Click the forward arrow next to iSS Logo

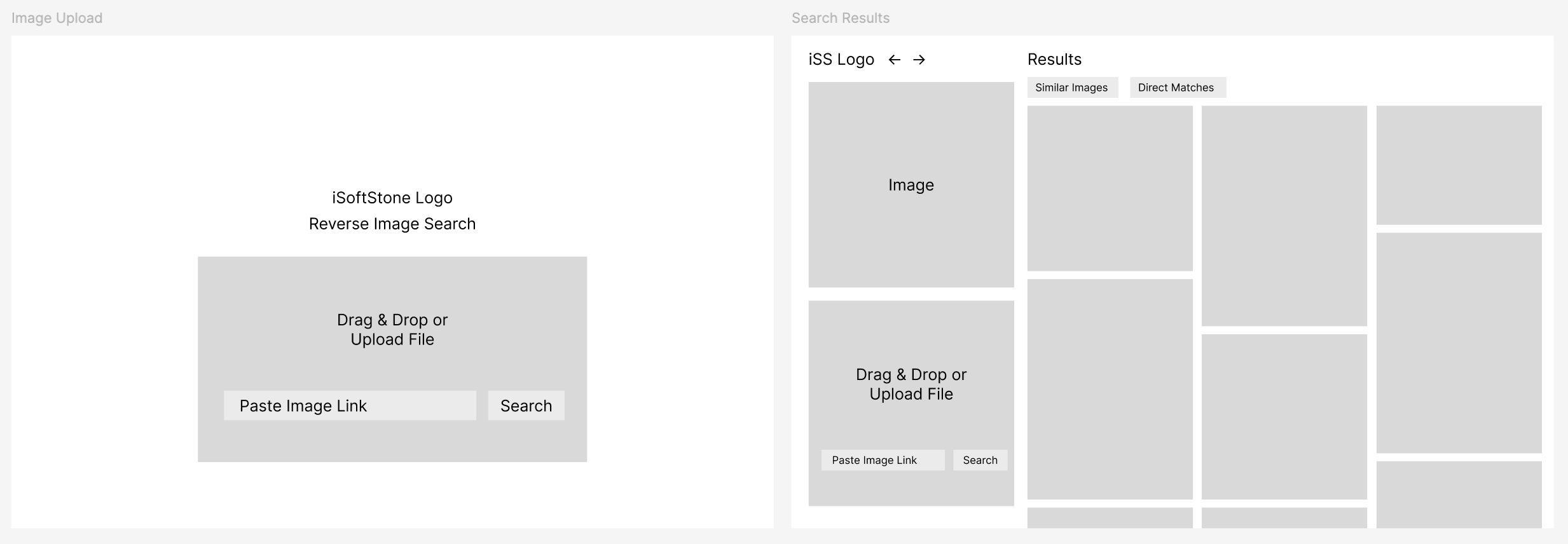919,60
